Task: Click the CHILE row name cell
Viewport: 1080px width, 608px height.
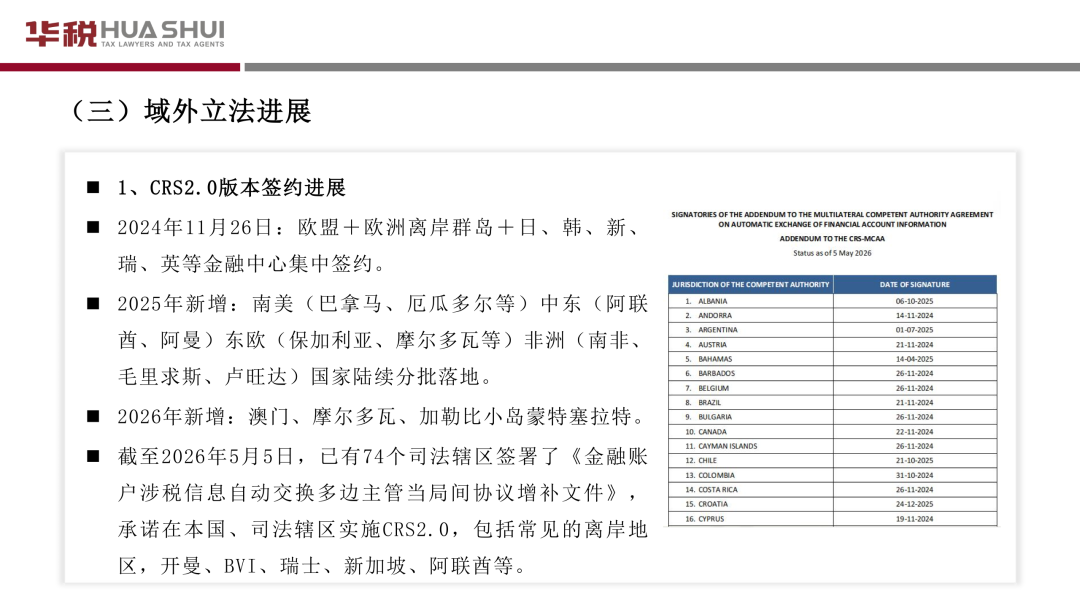Action: [751, 461]
